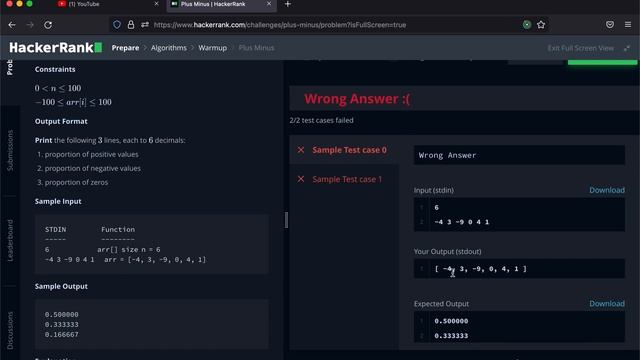
Task: Download the Input (stdin) file
Action: [607, 190]
